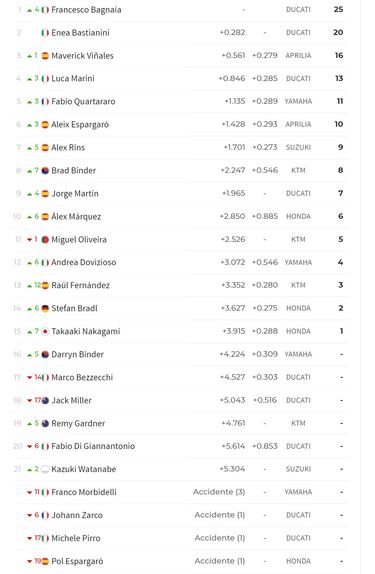Open Luca Marini's rider name
The height and width of the screenshot is (574, 375).
[x=73, y=79]
